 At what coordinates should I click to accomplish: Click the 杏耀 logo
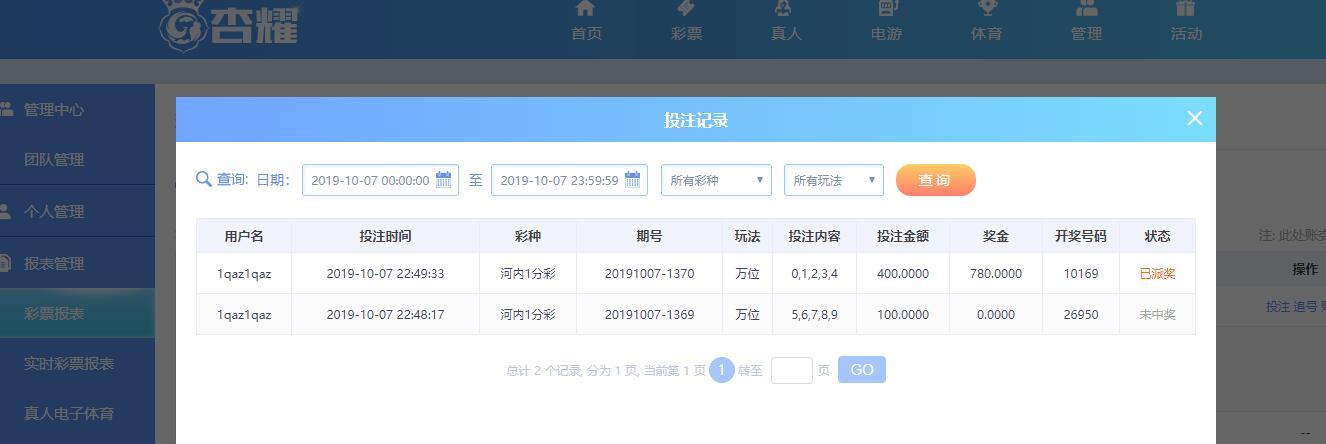[x=230, y=24]
